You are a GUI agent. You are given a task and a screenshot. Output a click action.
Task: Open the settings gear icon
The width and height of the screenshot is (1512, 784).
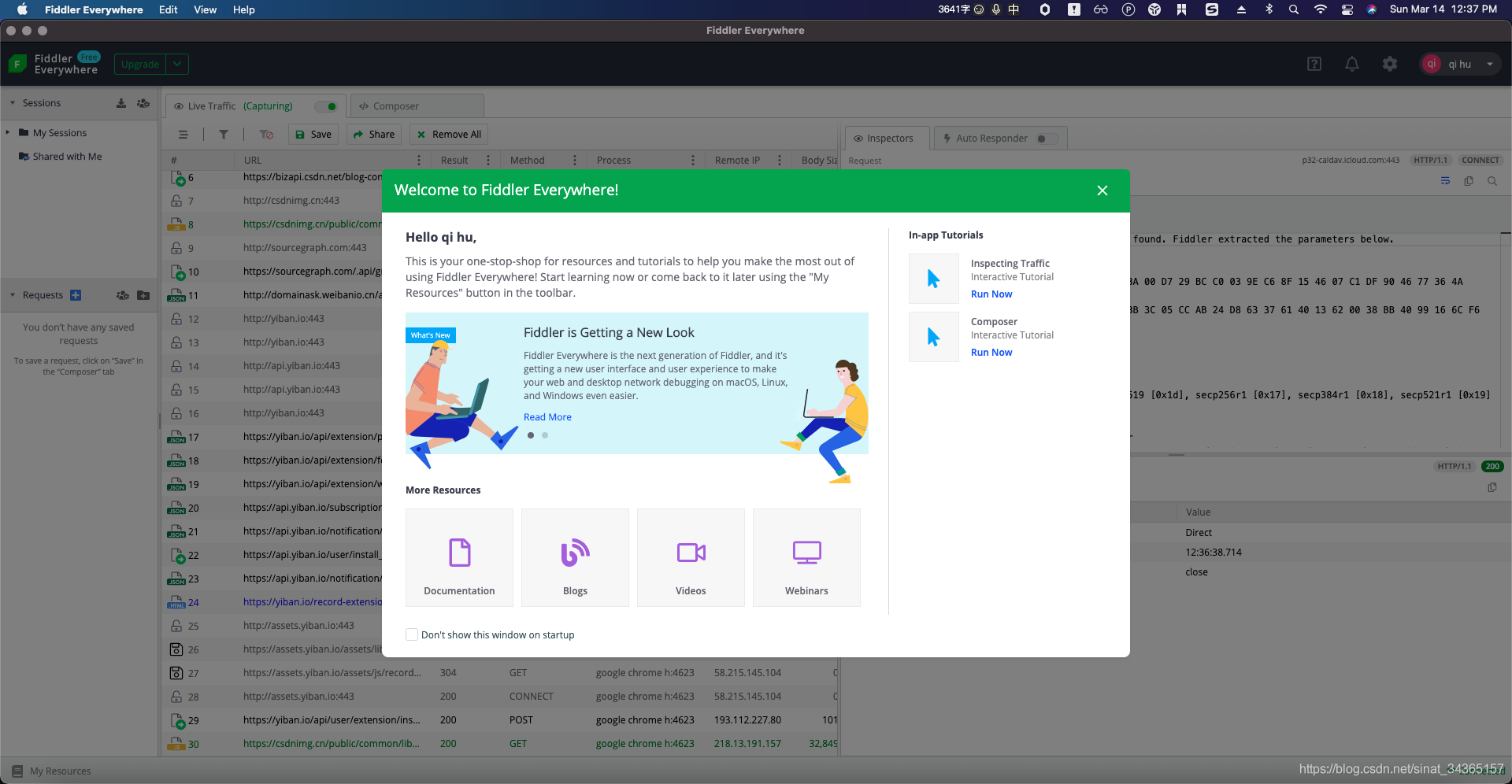(x=1390, y=65)
